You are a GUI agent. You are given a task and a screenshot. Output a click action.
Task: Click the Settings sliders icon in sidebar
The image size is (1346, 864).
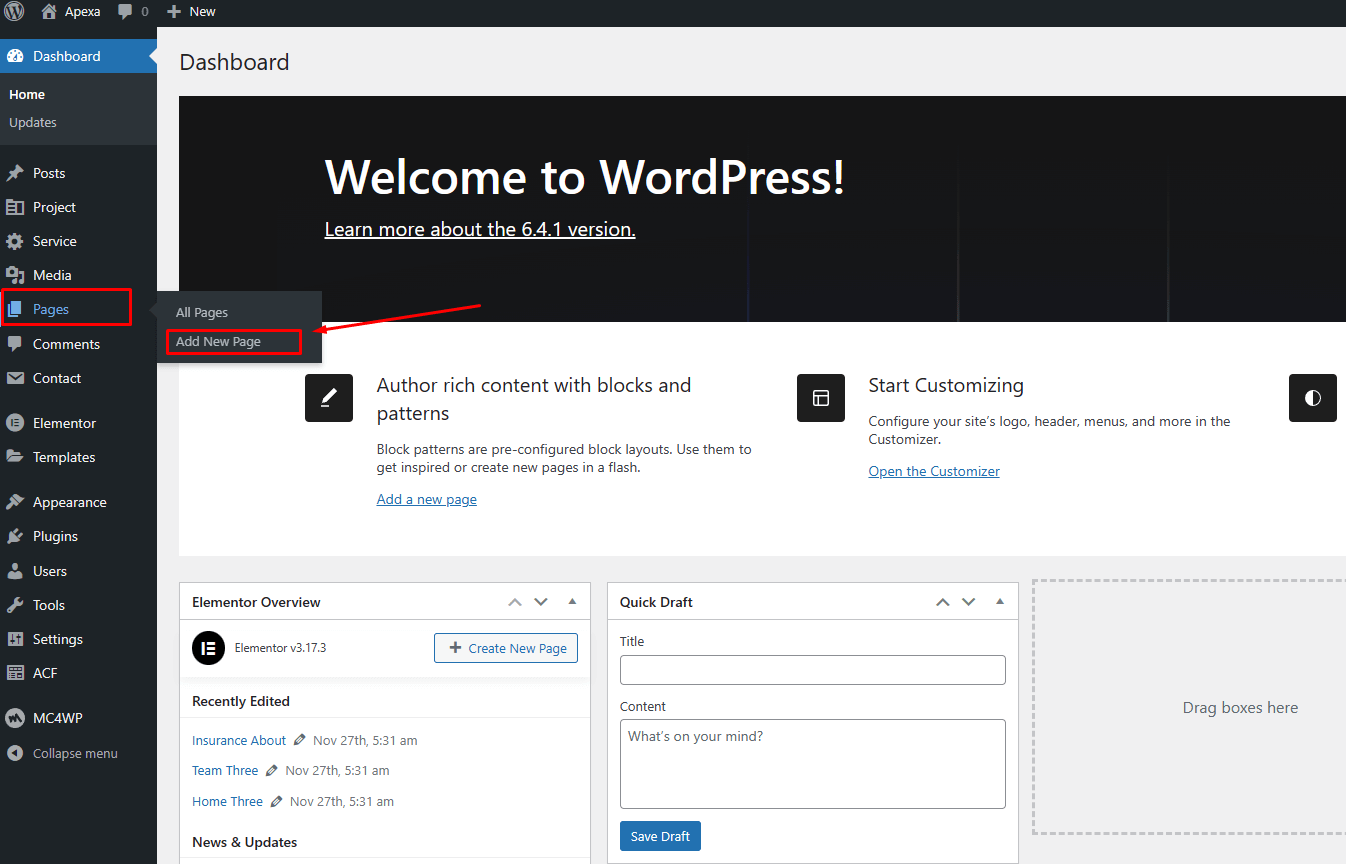(x=15, y=639)
